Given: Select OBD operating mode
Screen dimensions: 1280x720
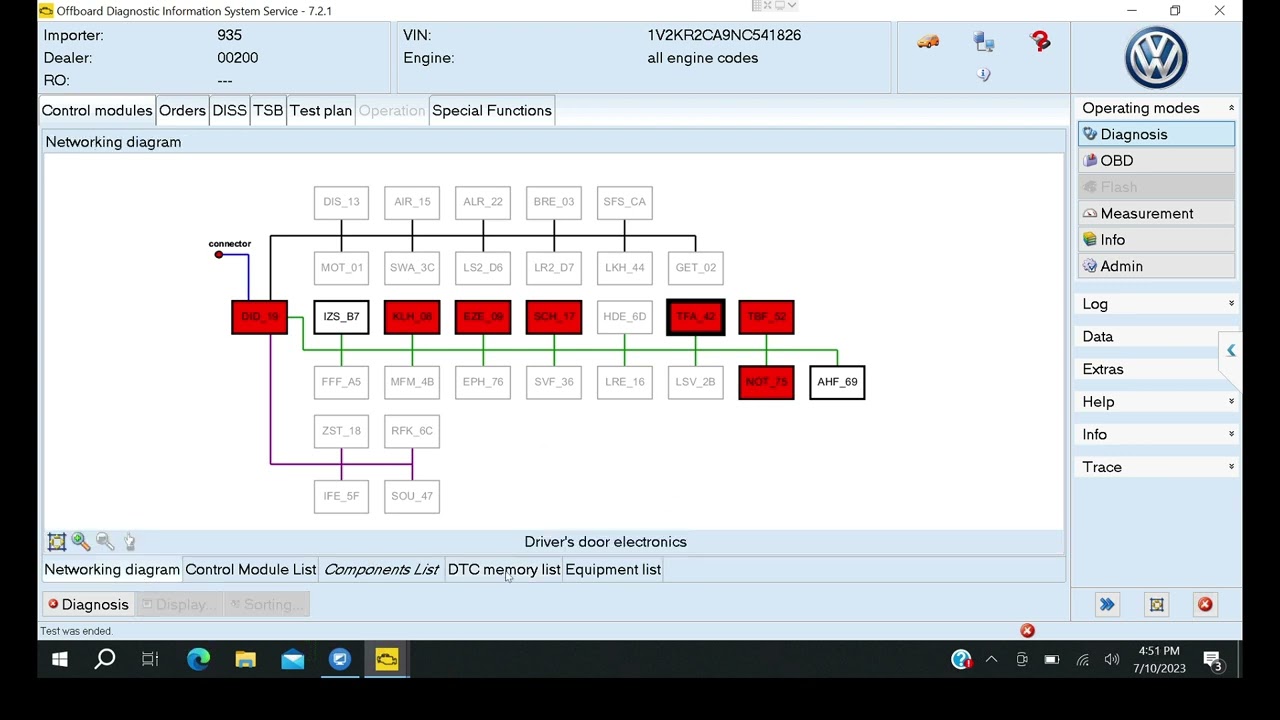Looking at the screenshot, I should (1157, 160).
